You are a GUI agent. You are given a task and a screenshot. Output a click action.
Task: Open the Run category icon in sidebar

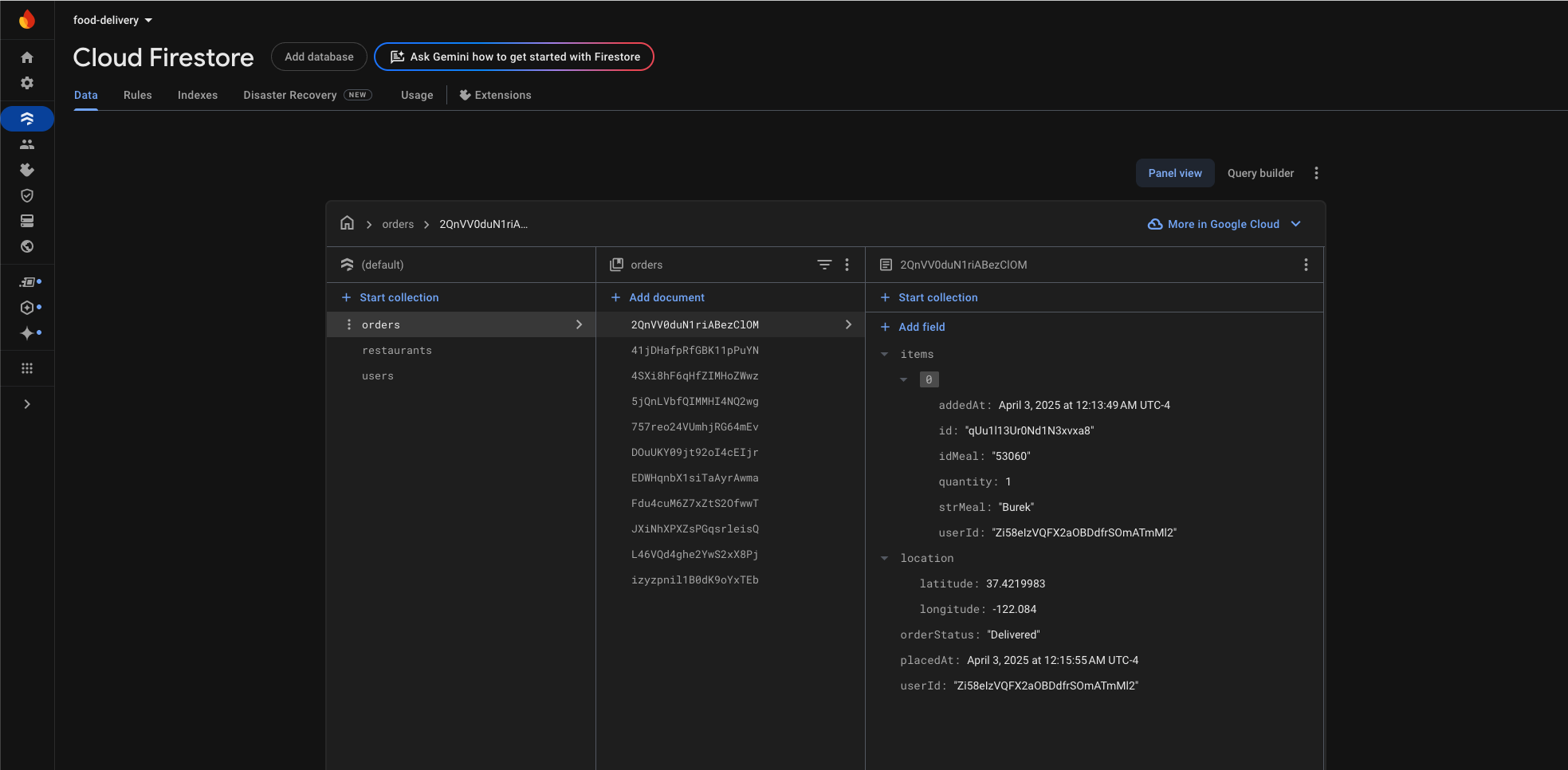pos(28,282)
